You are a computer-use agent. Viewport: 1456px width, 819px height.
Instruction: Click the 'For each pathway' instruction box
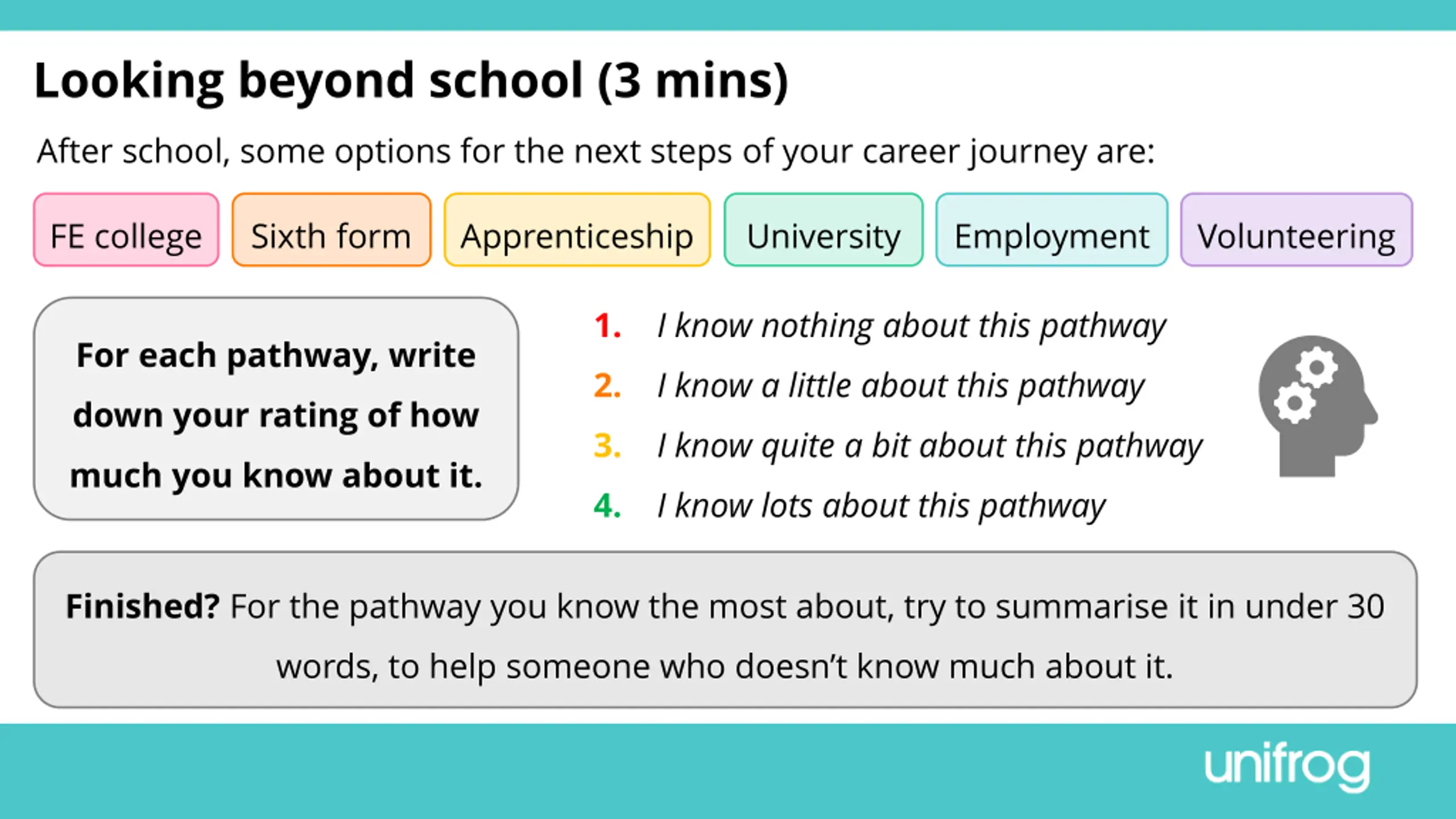pos(276,408)
